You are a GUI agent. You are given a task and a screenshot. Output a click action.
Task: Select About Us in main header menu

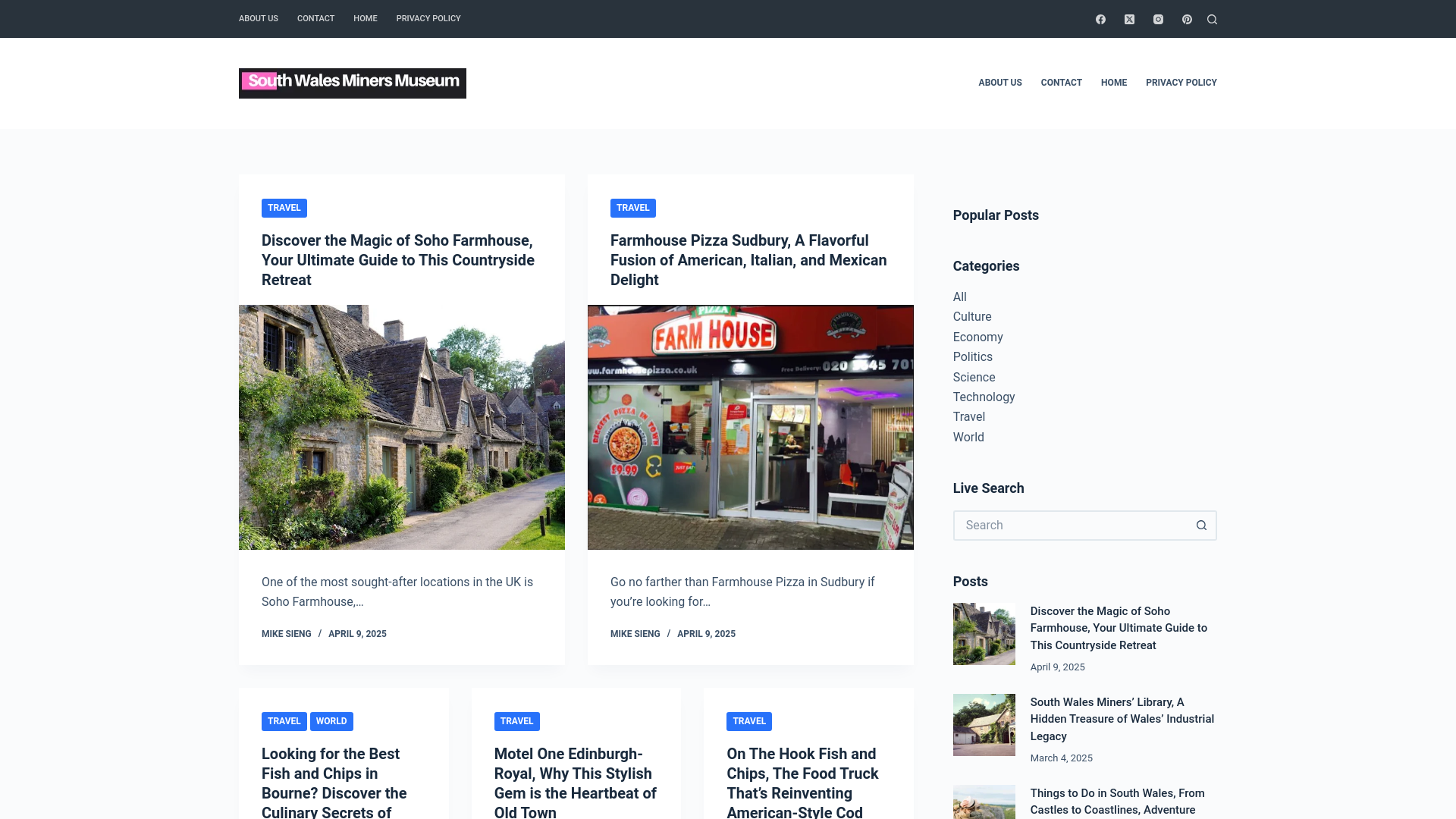pyautogui.click(x=1000, y=83)
